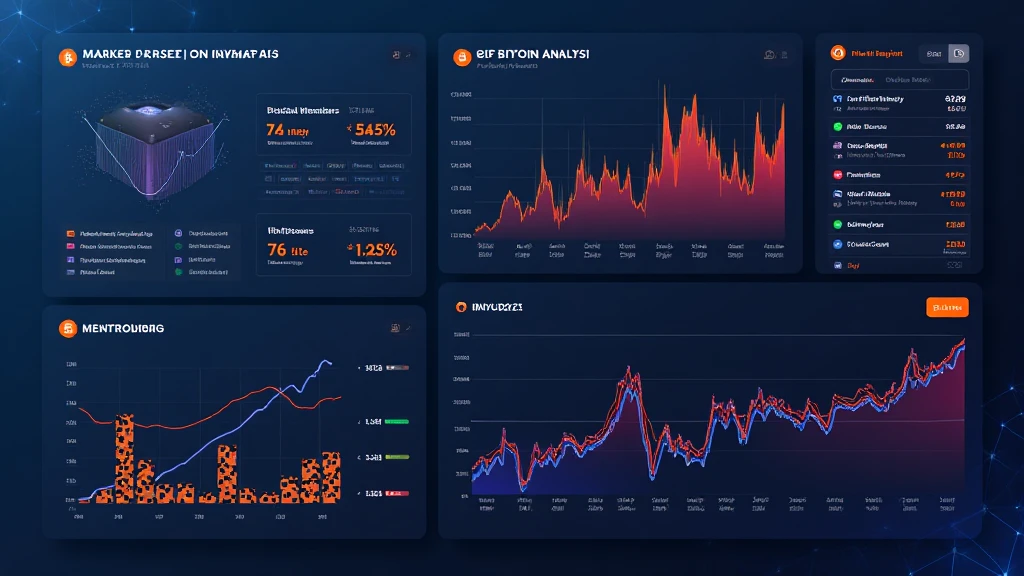This screenshot has width=1024, height=576.
Task: Select the red circular coin icon in the list
Action: pyautogui.click(x=836, y=175)
